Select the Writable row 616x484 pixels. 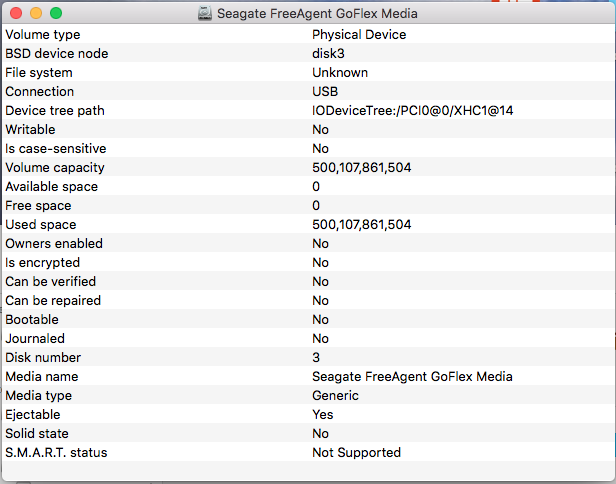click(x=308, y=129)
